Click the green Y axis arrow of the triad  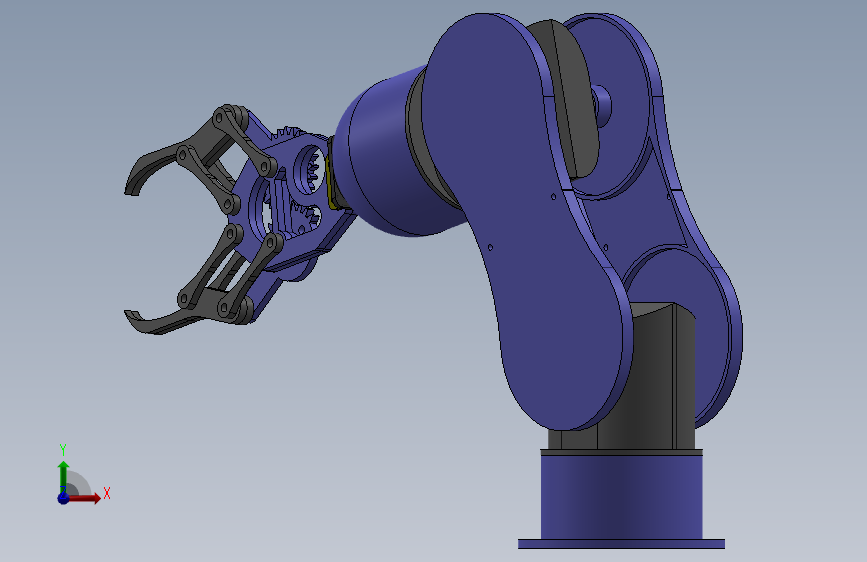tap(63, 477)
